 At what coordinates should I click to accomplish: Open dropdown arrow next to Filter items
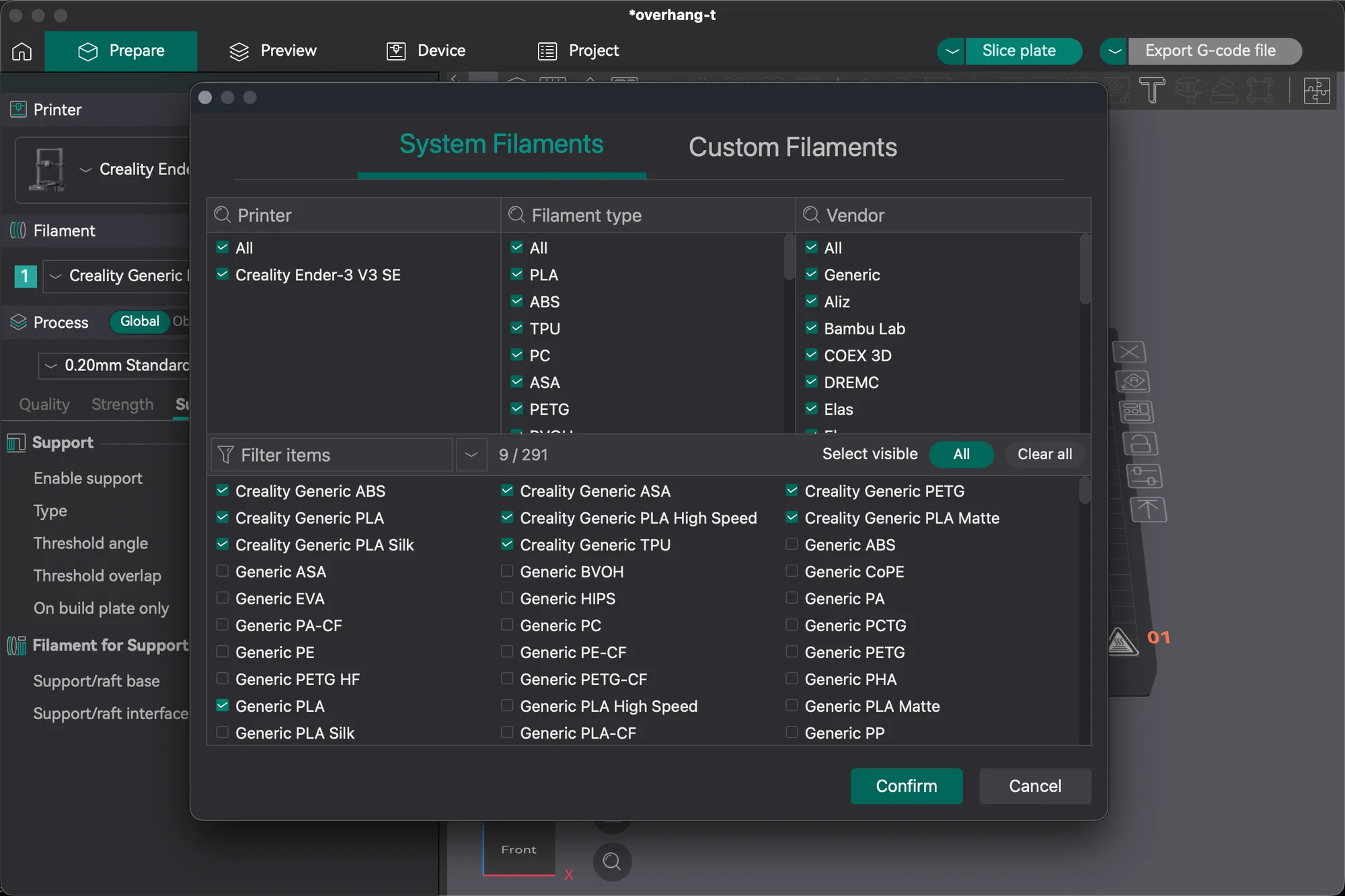471,455
